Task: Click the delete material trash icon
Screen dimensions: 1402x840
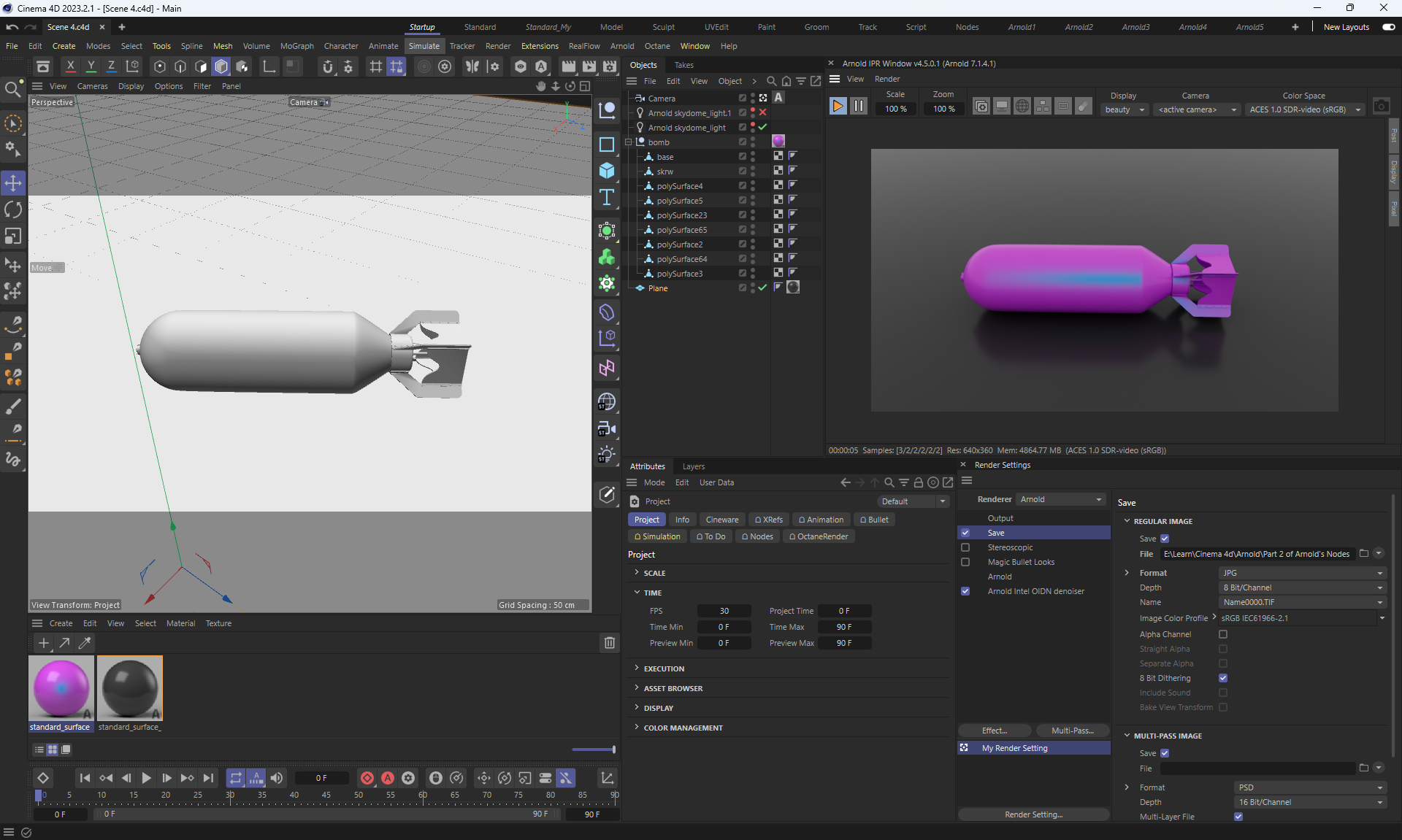Action: (x=609, y=643)
